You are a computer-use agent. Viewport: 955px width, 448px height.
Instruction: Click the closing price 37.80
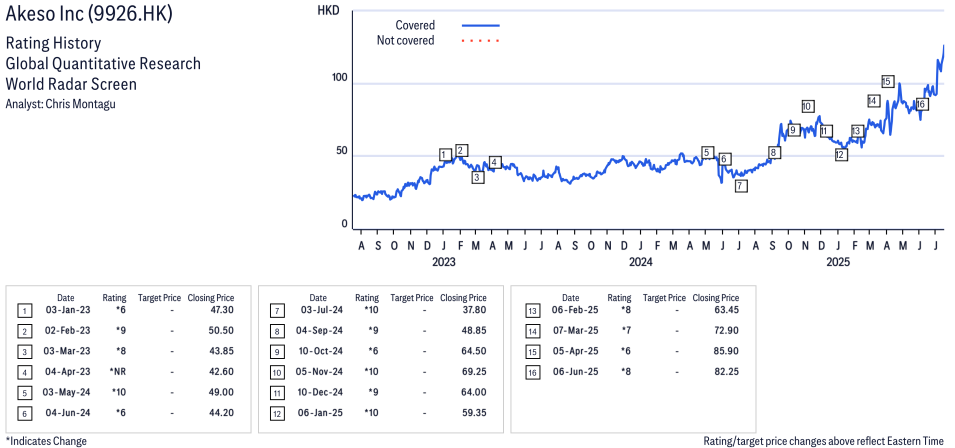point(474,310)
